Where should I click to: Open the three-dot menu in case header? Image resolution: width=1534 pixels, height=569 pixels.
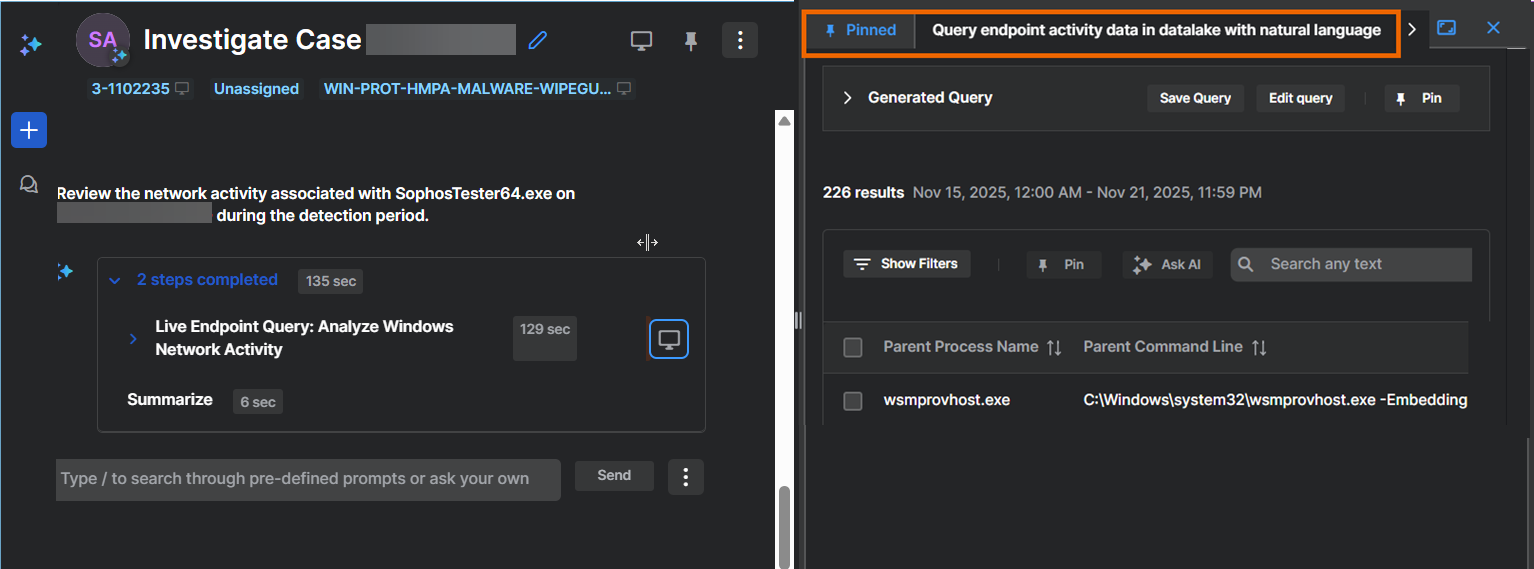(740, 40)
